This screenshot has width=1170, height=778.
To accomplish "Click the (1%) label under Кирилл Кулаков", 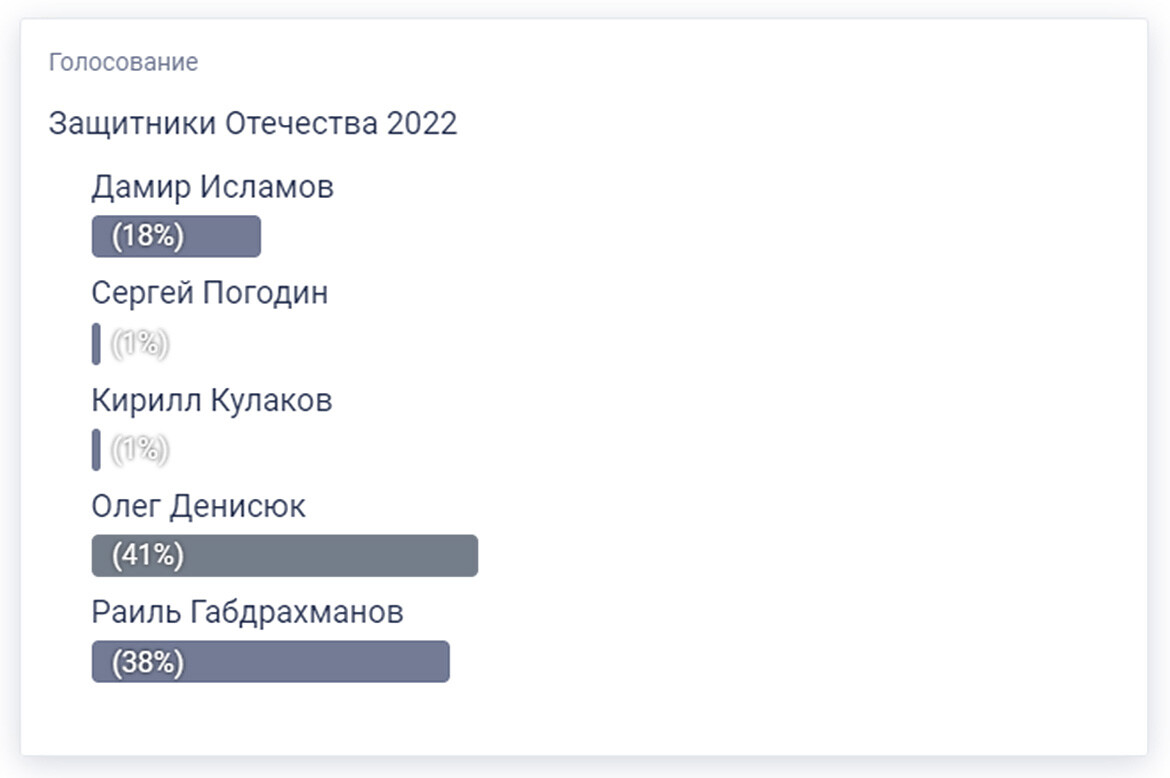I will (139, 450).
